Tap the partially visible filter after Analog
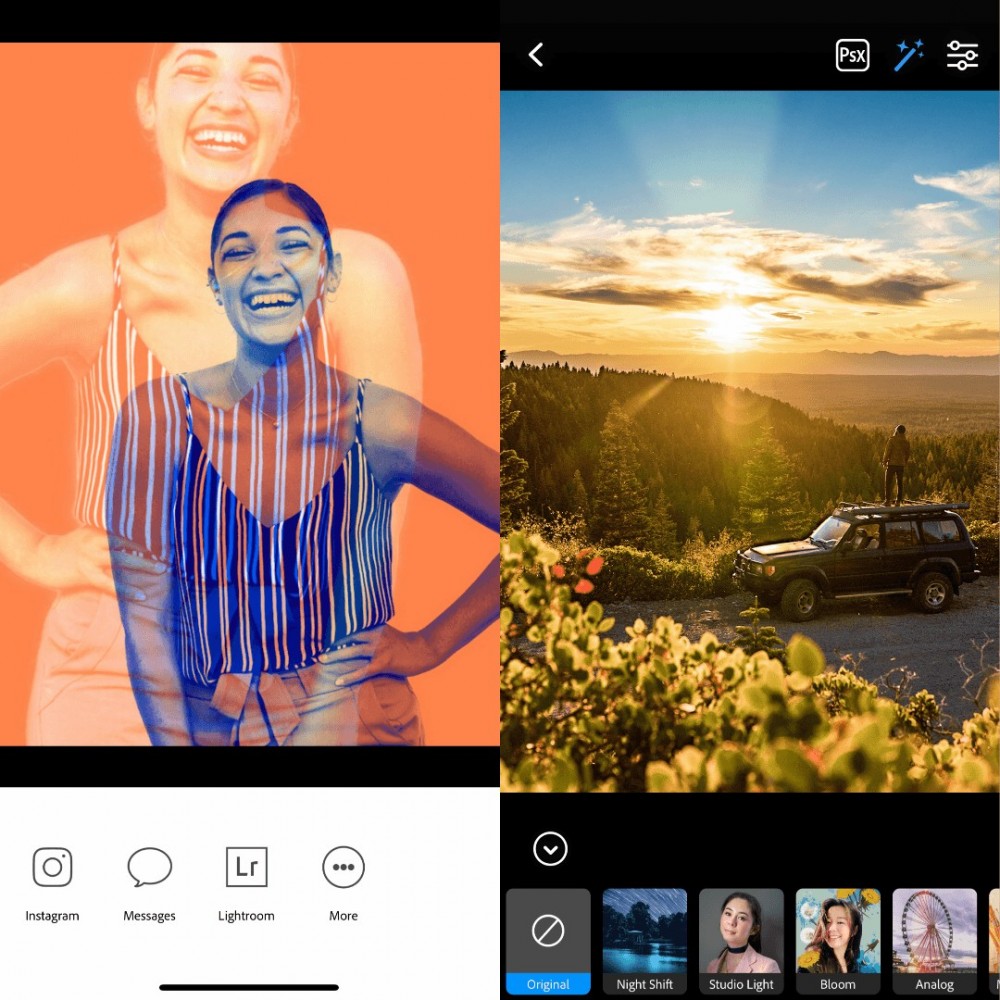Image resolution: width=1000 pixels, height=1000 pixels. [x=994, y=940]
